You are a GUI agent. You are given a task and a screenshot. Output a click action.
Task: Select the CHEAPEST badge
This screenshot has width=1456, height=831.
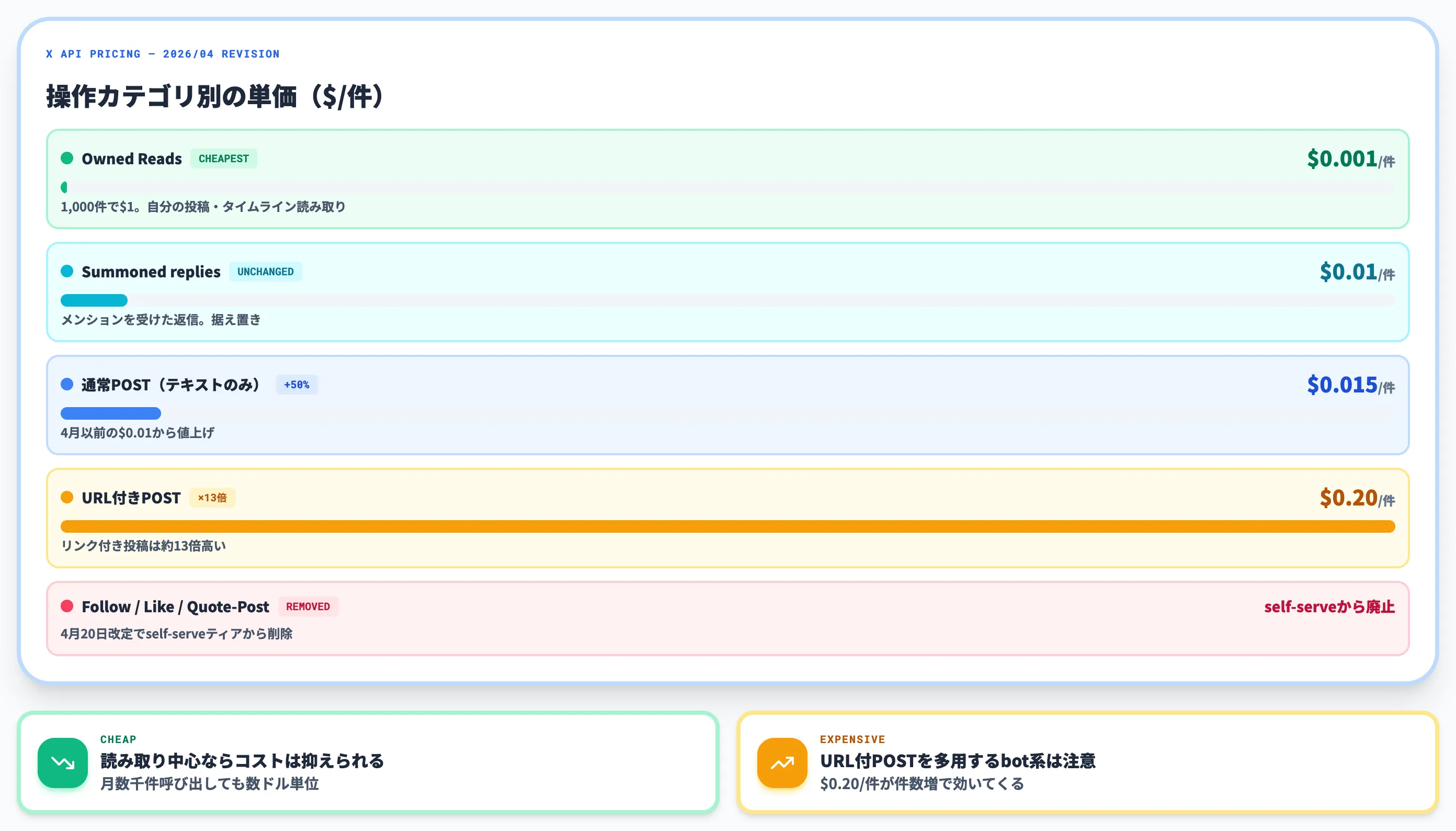(x=223, y=159)
